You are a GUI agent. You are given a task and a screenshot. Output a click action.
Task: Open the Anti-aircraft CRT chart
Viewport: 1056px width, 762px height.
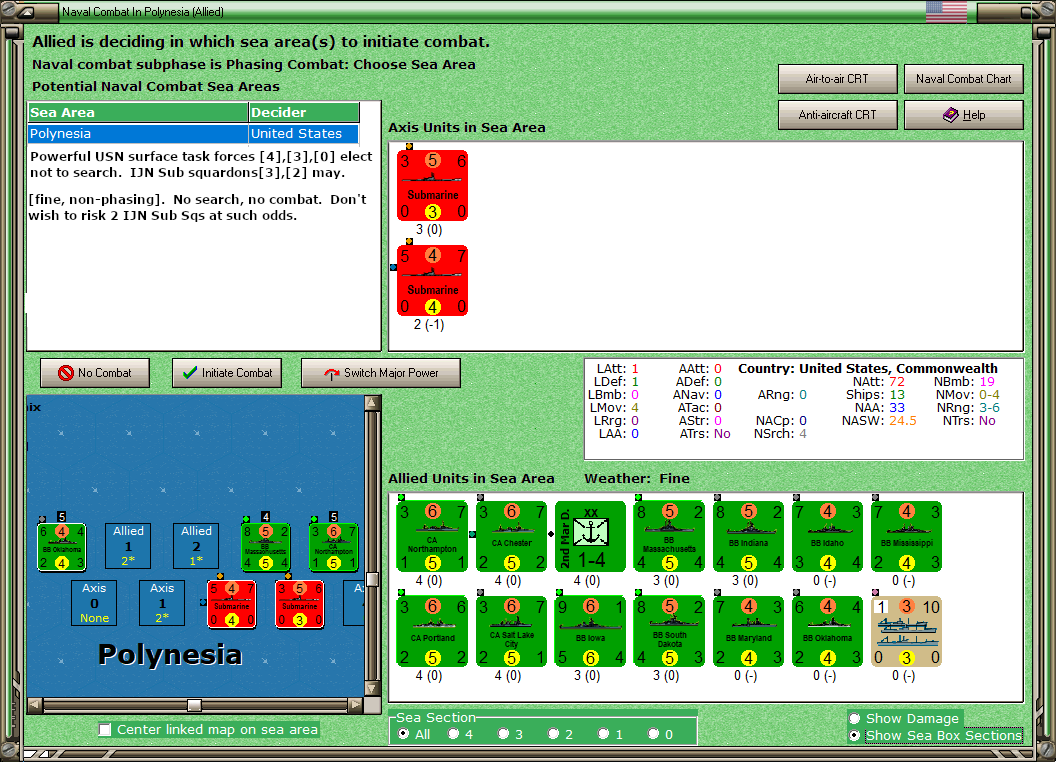tap(838, 115)
